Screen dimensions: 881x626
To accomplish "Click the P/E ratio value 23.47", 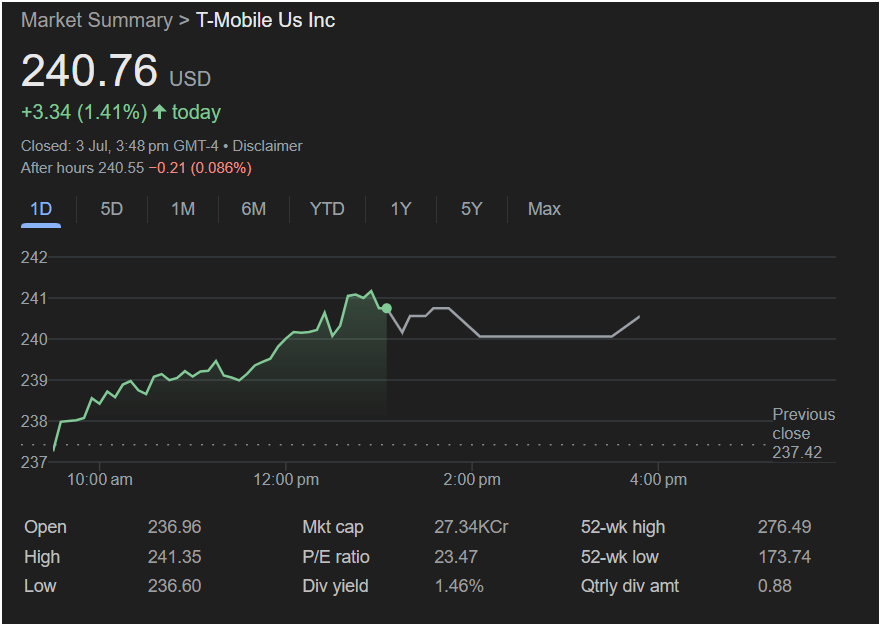I will click(x=456, y=557).
